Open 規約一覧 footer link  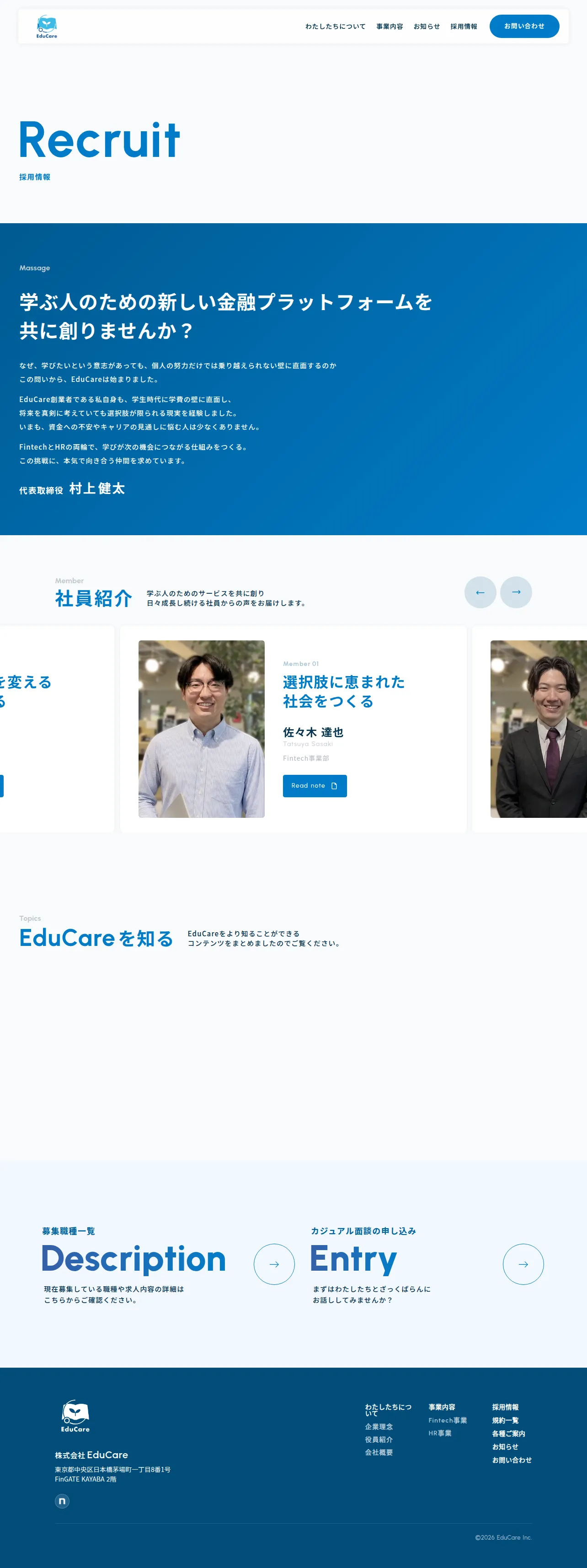tap(505, 1420)
